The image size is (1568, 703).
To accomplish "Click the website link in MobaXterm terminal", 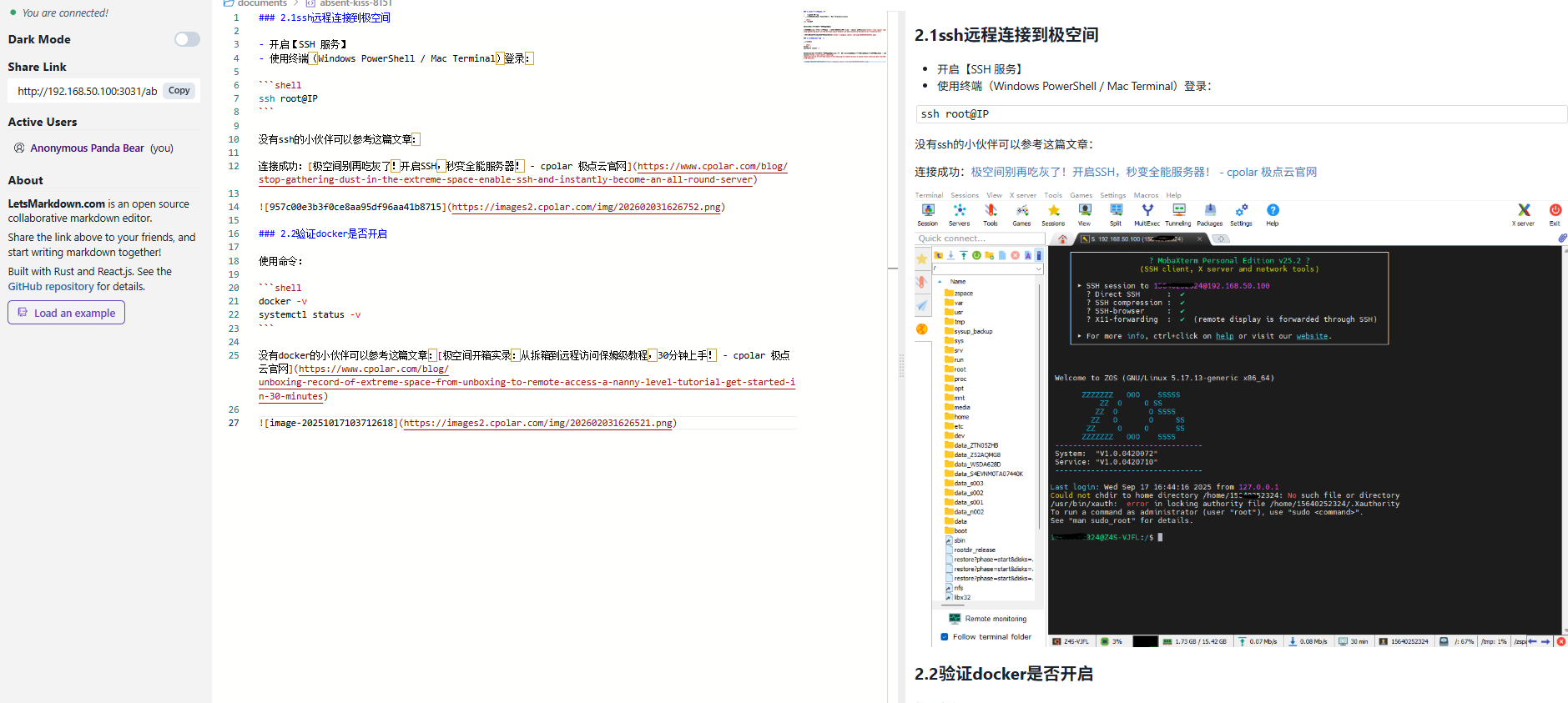I will (x=1312, y=336).
